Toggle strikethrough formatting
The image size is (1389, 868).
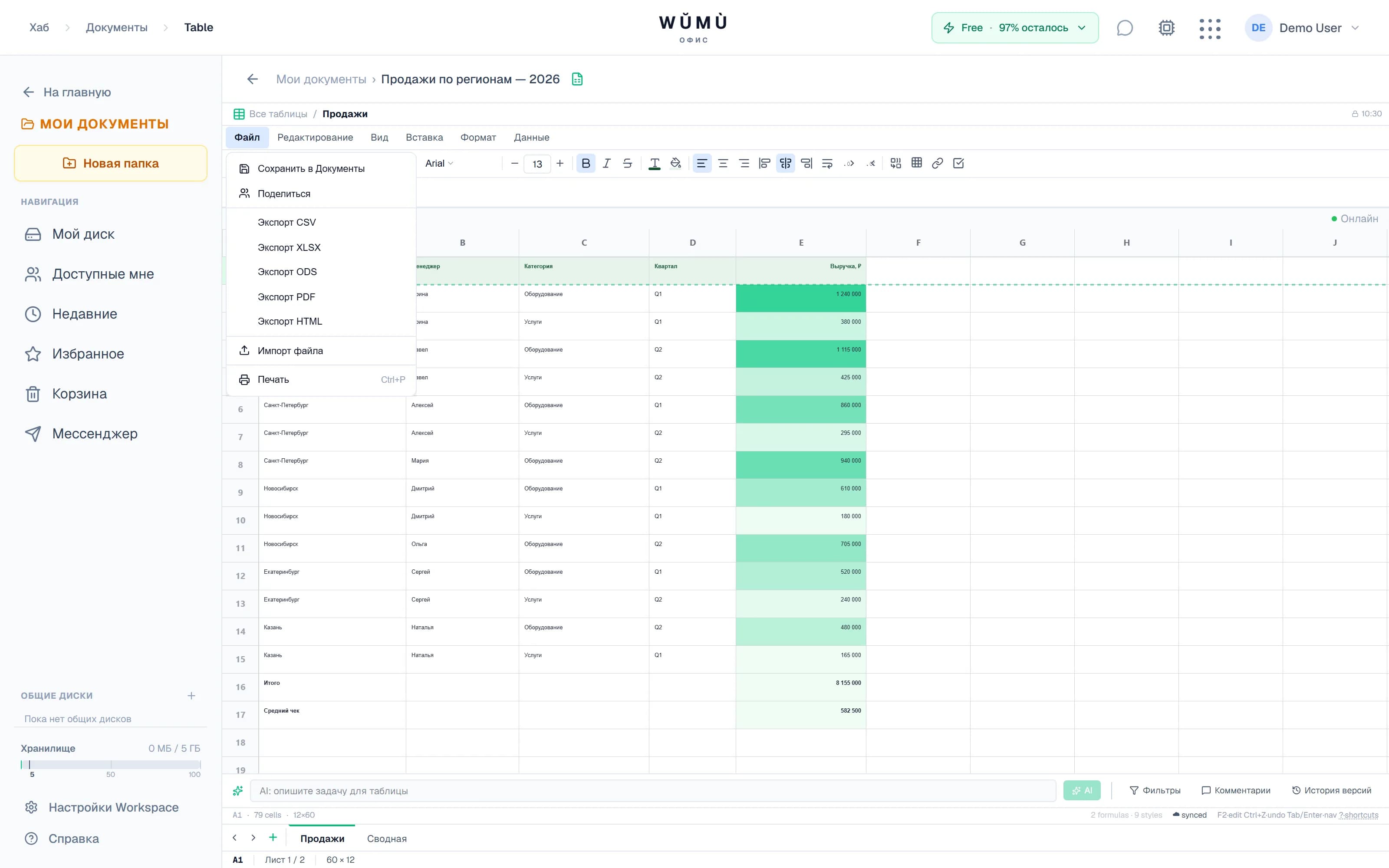tap(627, 164)
